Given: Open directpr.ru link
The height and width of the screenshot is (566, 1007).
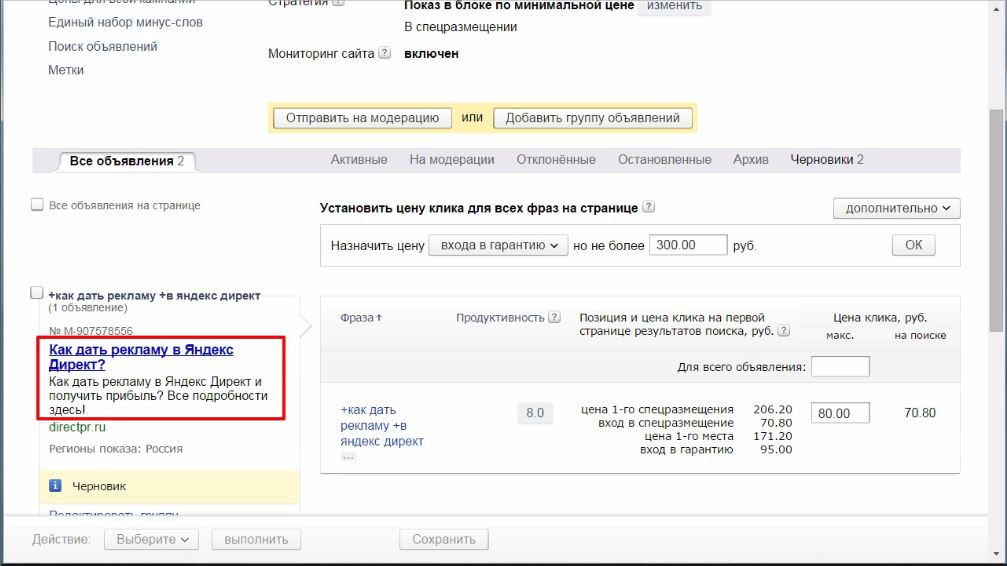Looking at the screenshot, I should (77, 427).
